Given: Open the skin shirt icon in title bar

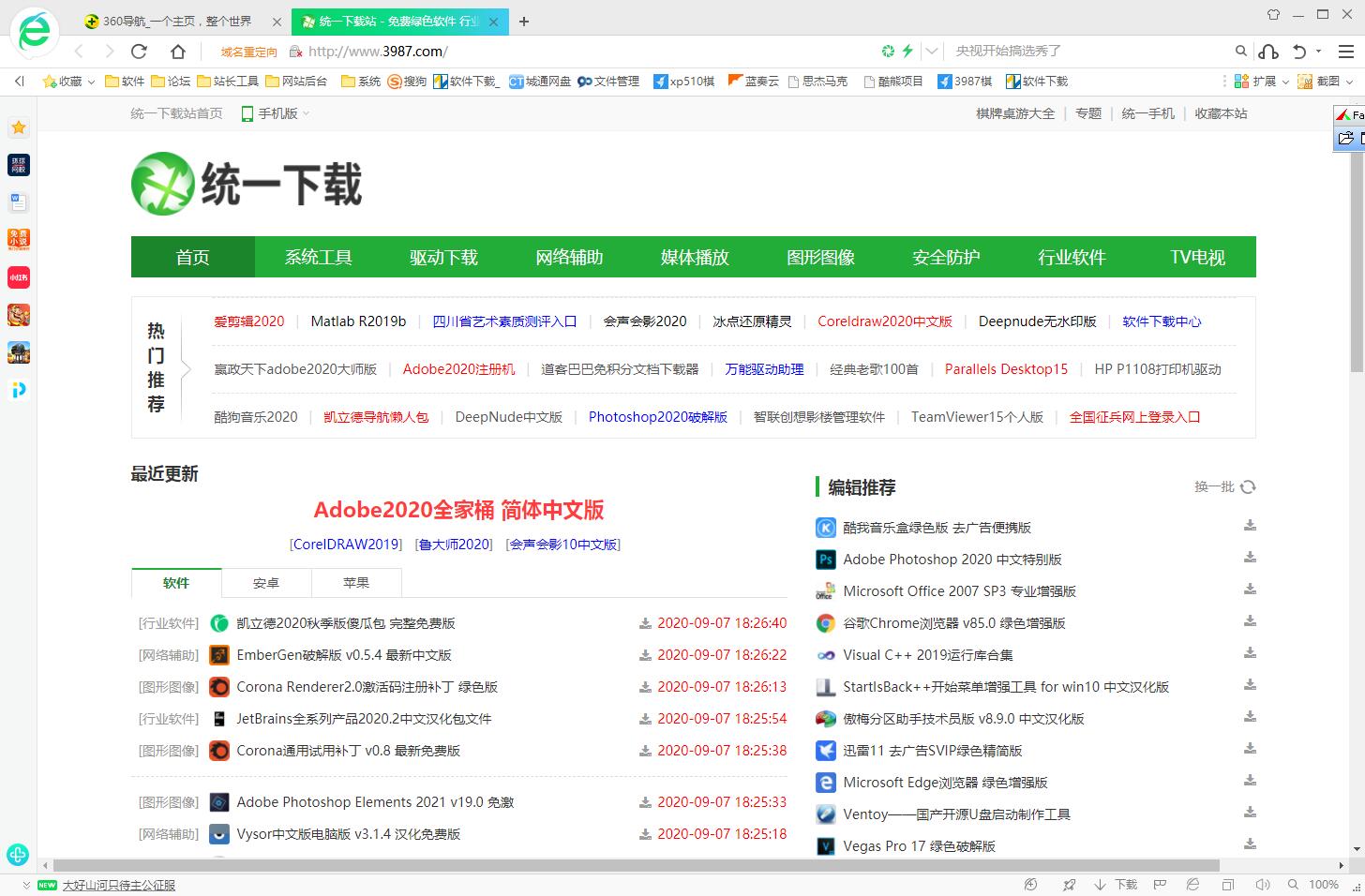Looking at the screenshot, I should point(1273,14).
